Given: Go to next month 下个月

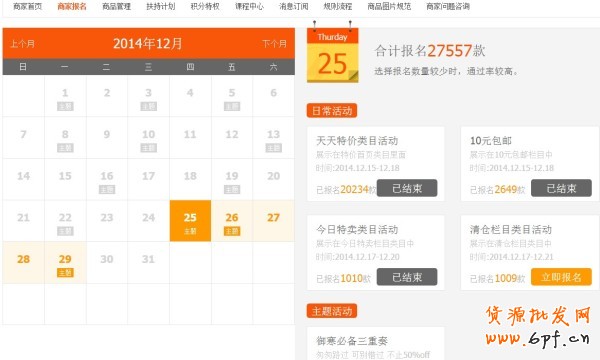Looking at the screenshot, I should pos(274,44).
